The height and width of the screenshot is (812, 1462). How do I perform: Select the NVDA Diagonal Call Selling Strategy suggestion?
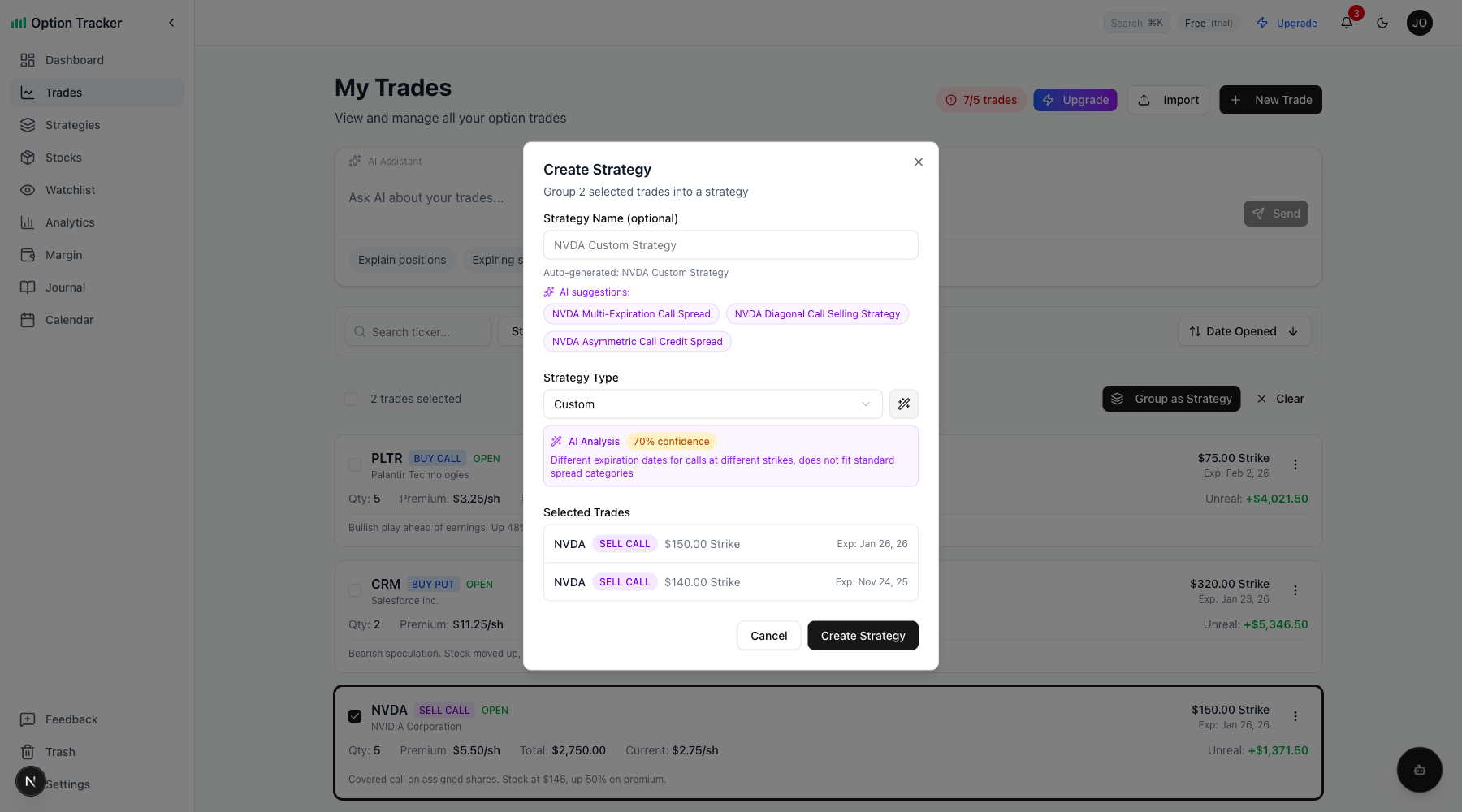tap(817, 314)
